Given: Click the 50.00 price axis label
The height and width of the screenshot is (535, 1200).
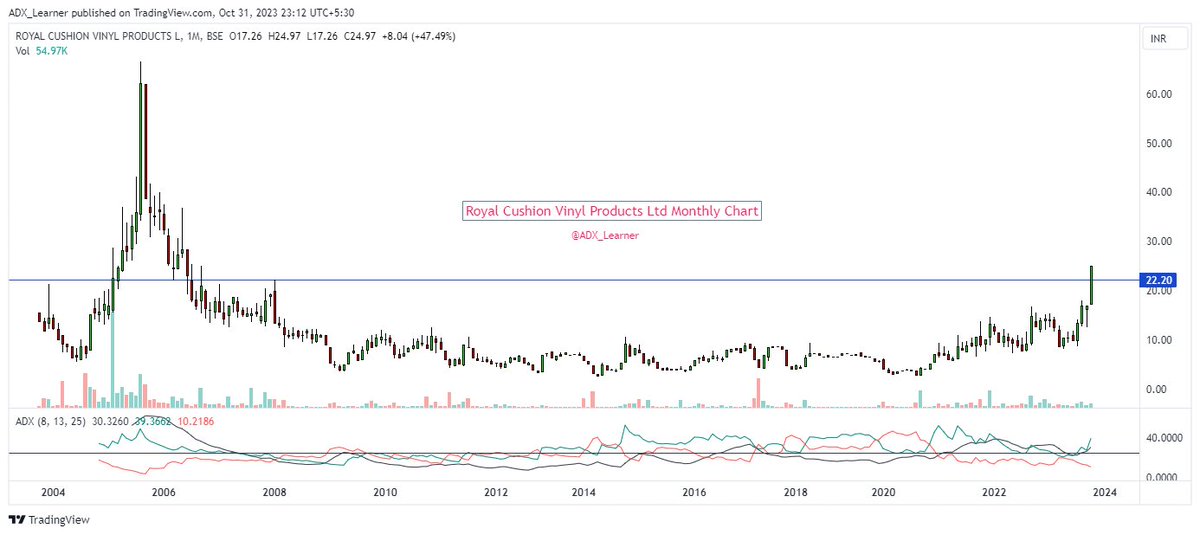Looking at the screenshot, I should click(x=1158, y=143).
